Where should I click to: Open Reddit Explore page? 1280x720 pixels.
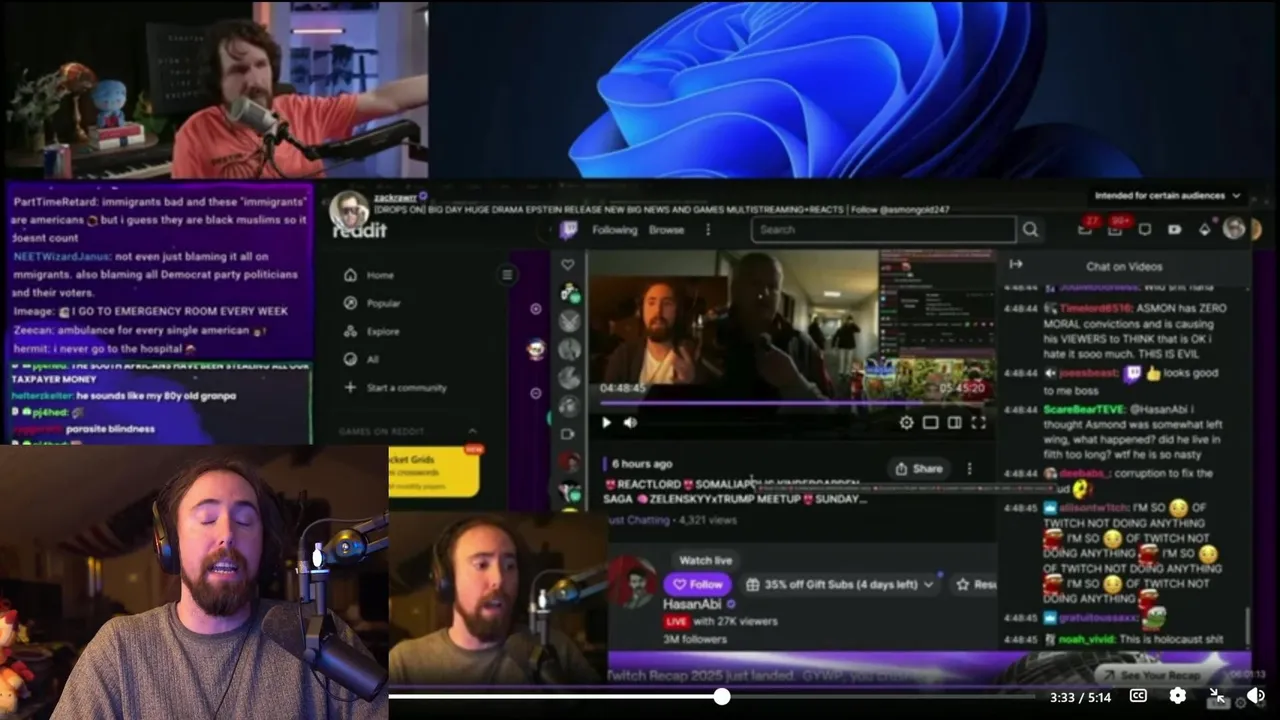pyautogui.click(x=382, y=331)
